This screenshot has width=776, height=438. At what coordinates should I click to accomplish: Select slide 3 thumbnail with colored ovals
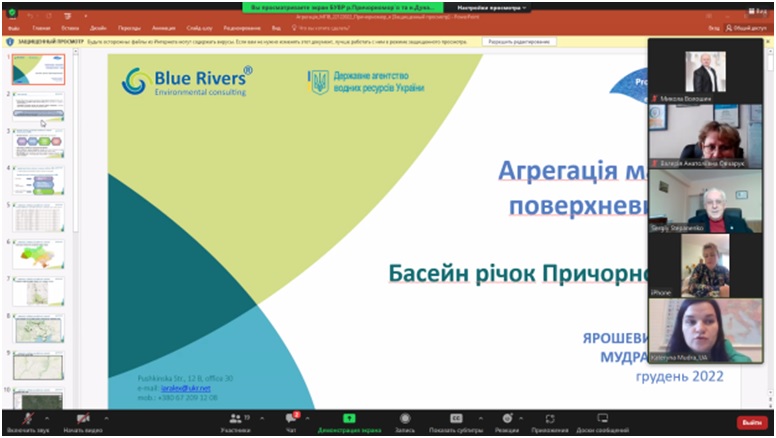(39, 144)
